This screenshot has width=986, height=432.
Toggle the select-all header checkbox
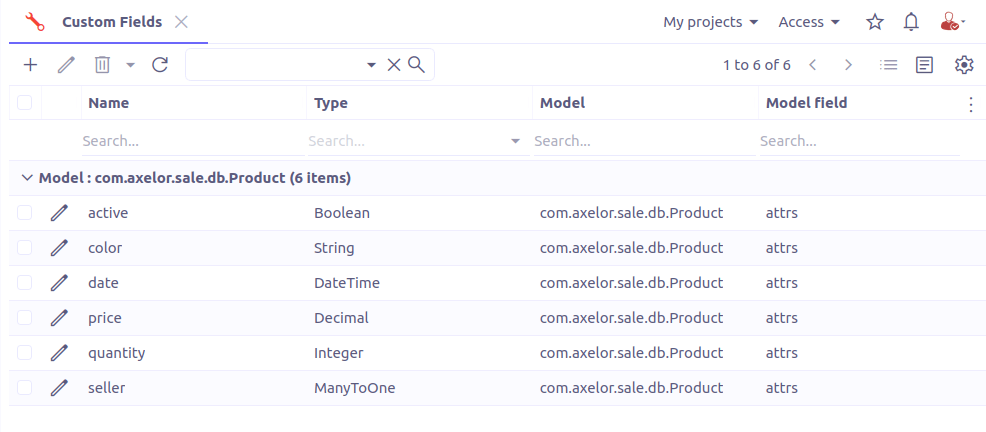tap(25, 103)
